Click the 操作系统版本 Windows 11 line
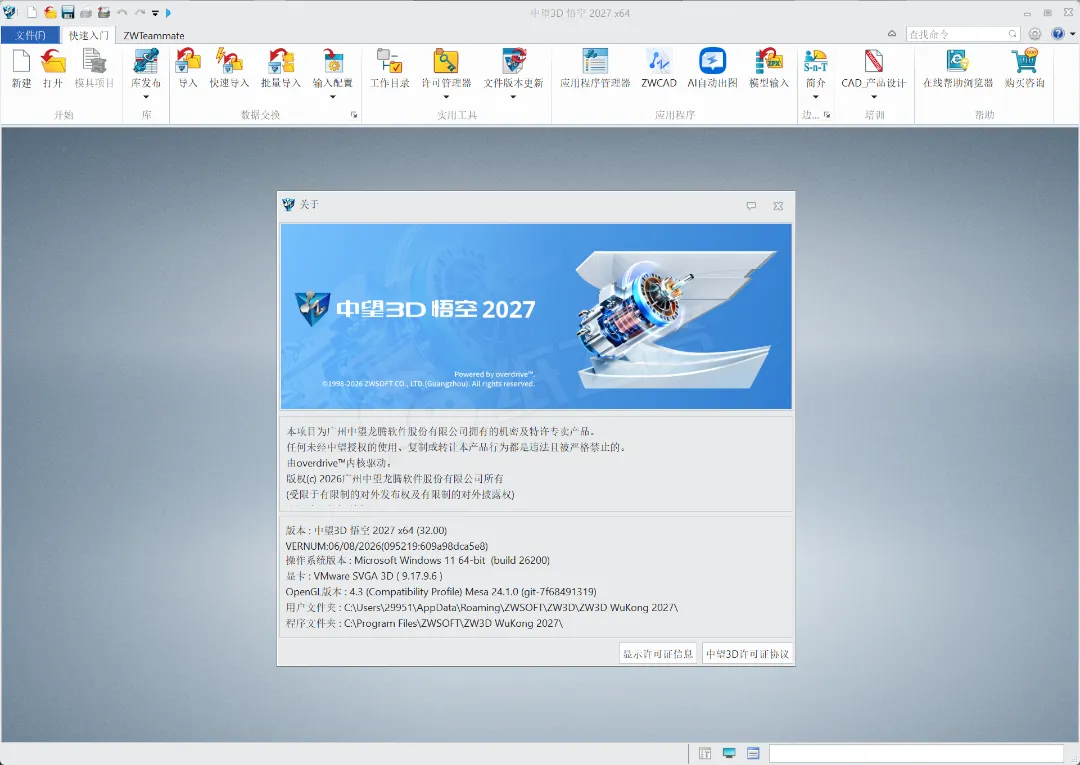 [417, 560]
